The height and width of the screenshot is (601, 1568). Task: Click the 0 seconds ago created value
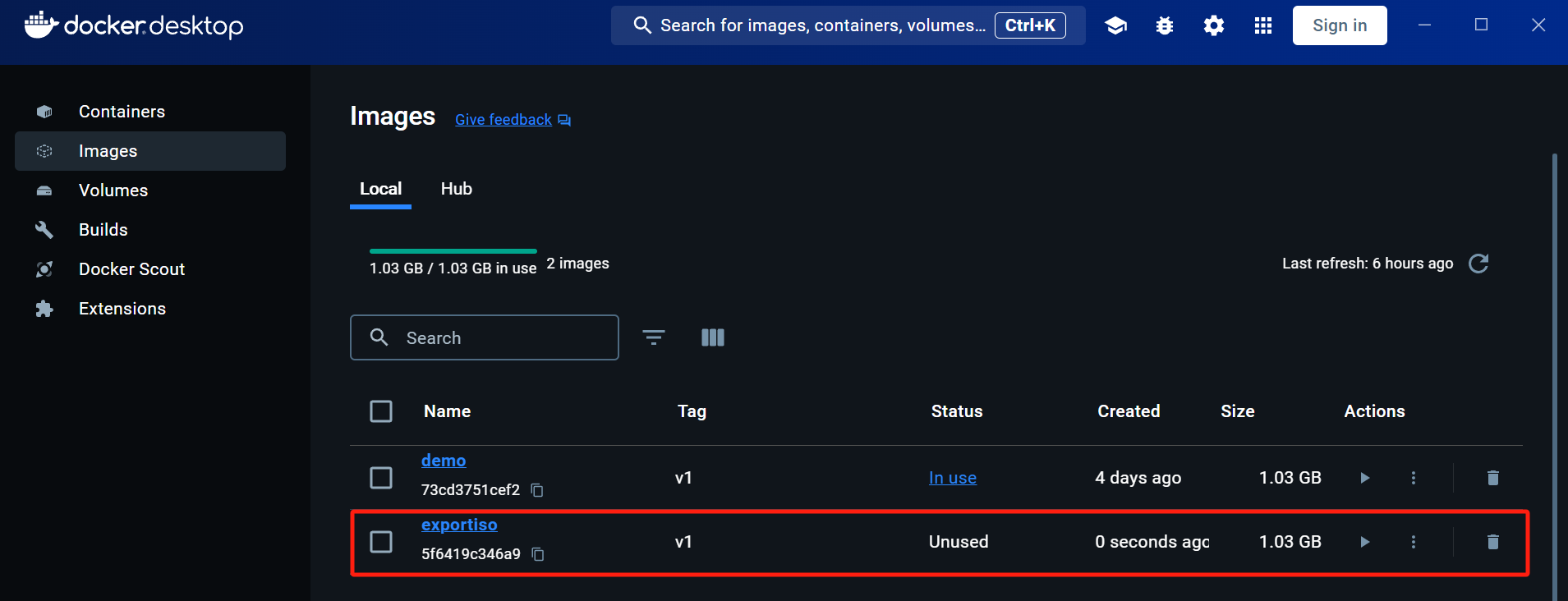(x=1152, y=542)
